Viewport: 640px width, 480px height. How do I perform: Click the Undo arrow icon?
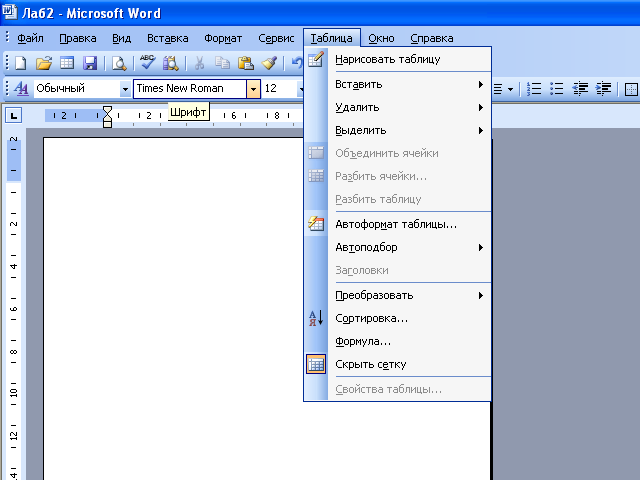(297, 63)
